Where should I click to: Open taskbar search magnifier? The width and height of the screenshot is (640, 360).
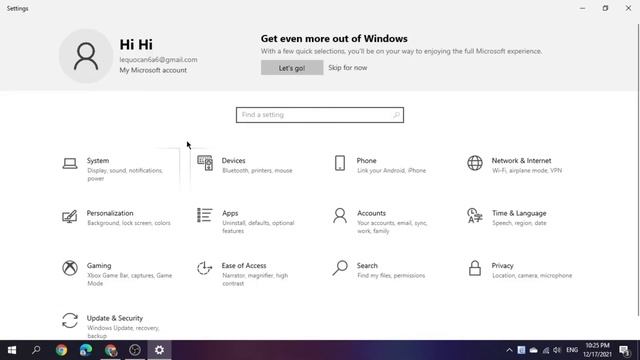point(36,350)
